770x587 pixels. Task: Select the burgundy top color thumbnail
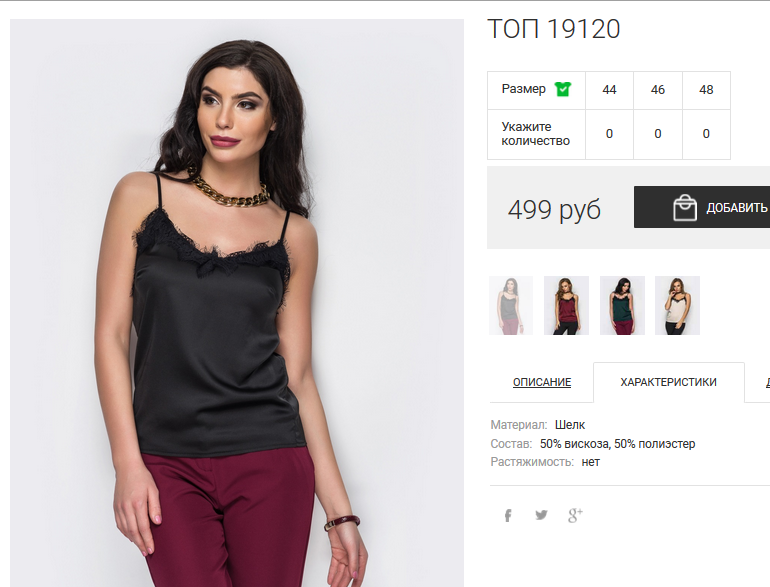(566, 306)
